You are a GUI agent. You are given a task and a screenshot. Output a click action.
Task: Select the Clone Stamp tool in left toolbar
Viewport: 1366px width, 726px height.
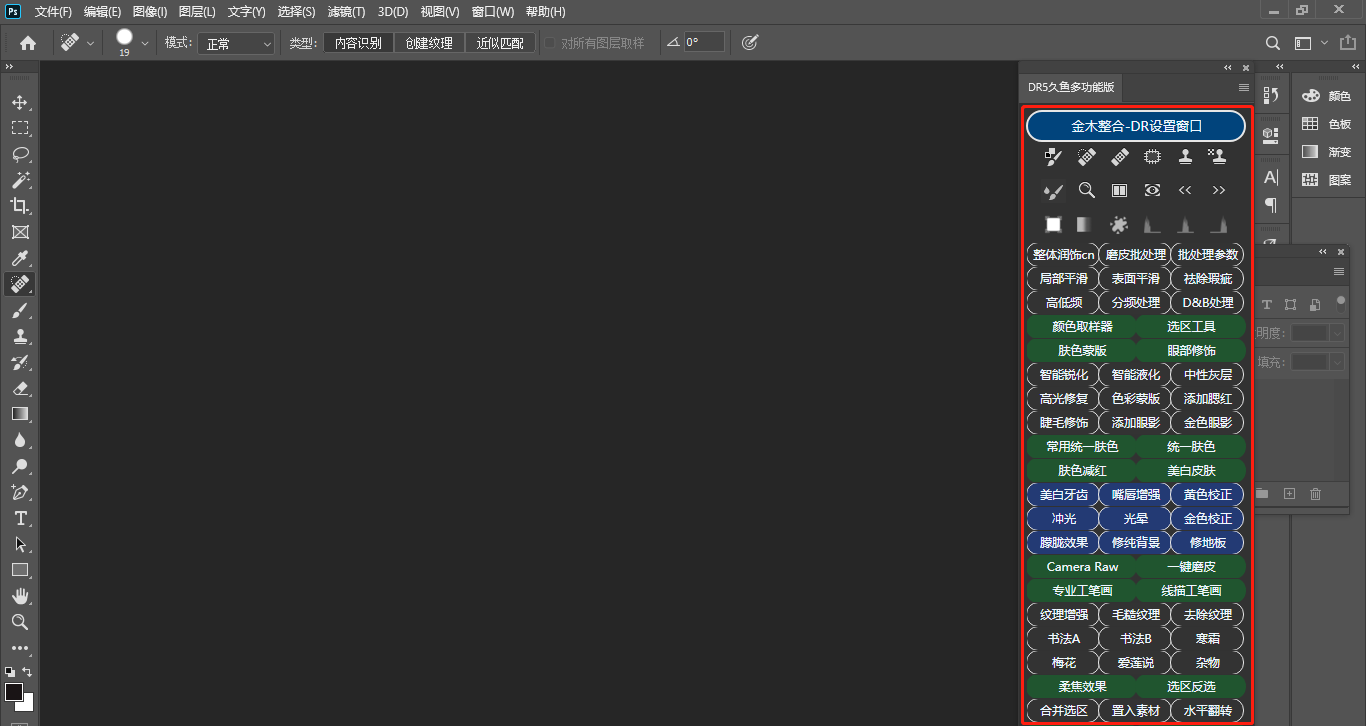tap(19, 336)
